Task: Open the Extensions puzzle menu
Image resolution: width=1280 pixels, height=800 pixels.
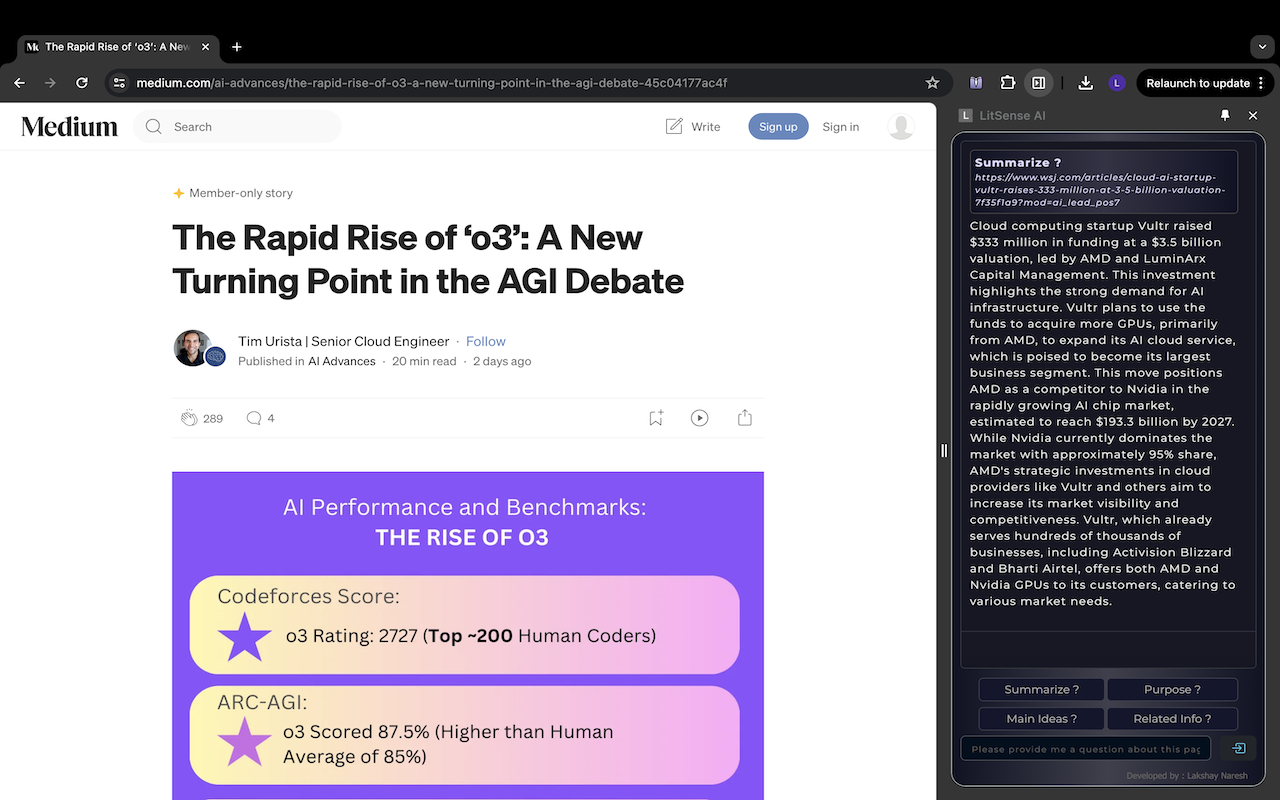Action: (x=1007, y=83)
